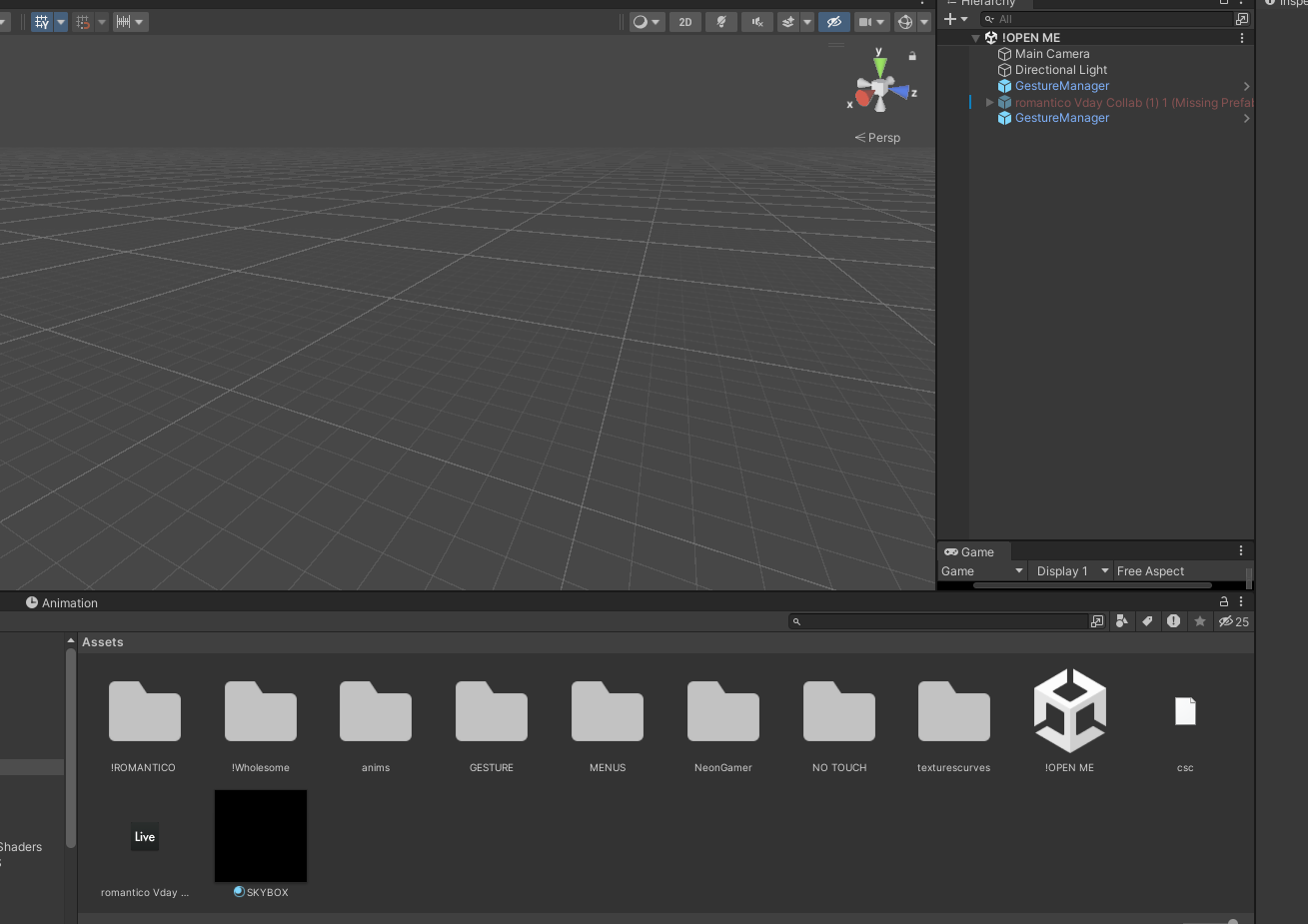Open the !OPEN ME scene options menu
The image size is (1308, 924).
1242,38
